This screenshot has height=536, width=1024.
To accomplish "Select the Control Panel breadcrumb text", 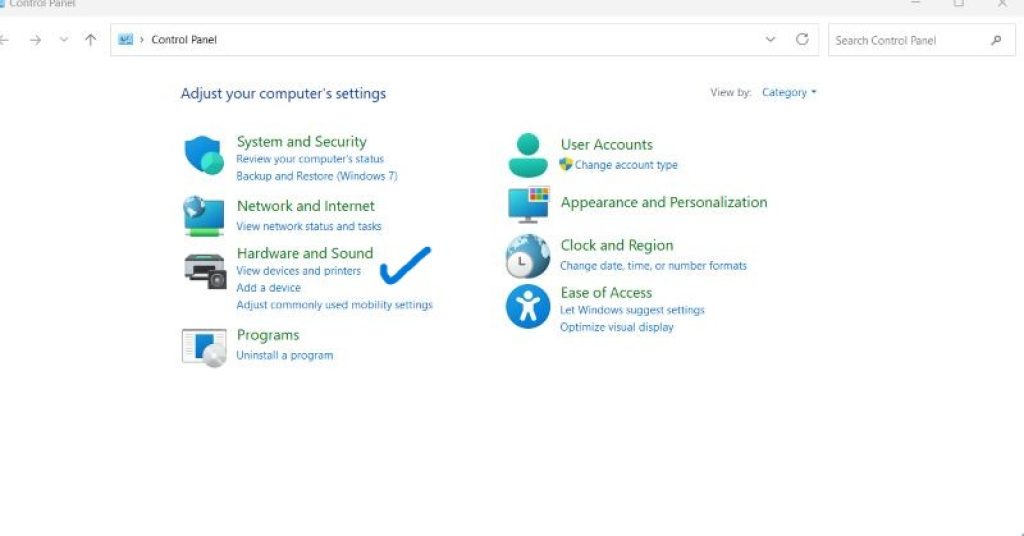I will click(184, 40).
